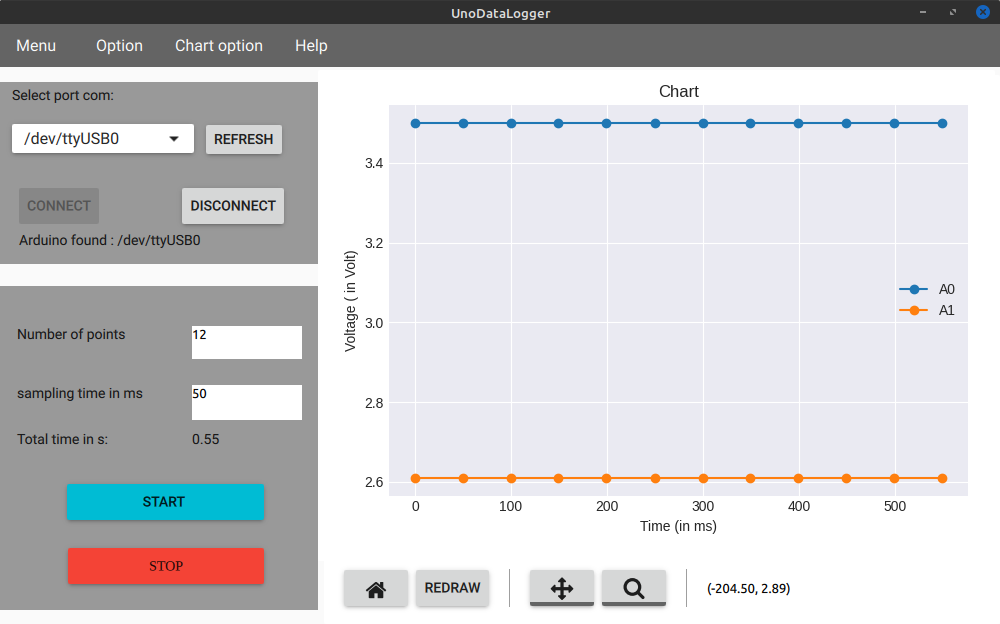Start data acquisition with START

tap(165, 502)
